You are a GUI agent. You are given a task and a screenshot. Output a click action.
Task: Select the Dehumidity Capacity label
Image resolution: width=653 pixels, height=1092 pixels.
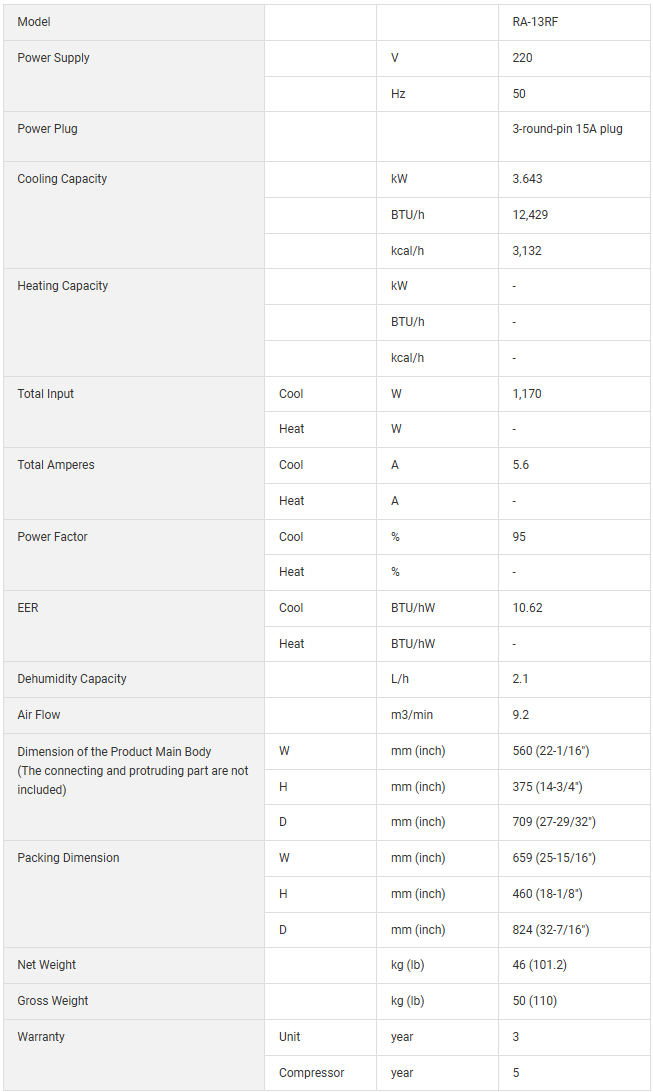coord(72,679)
